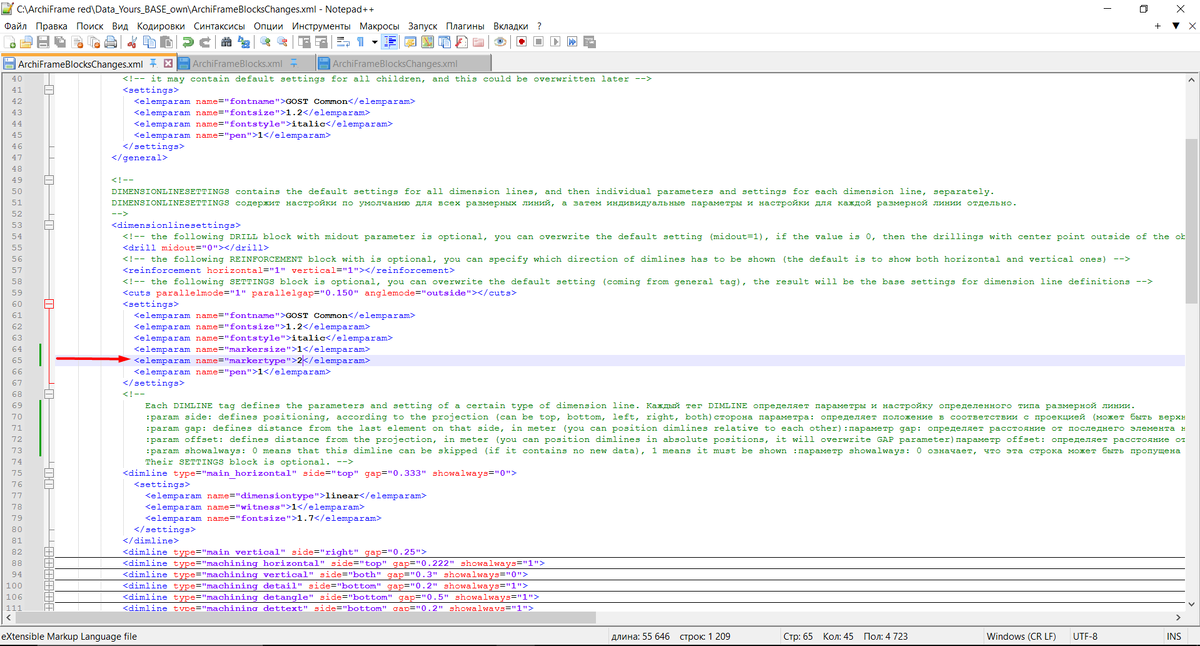Open the Запуск menu
The height and width of the screenshot is (646, 1200).
[424, 25]
